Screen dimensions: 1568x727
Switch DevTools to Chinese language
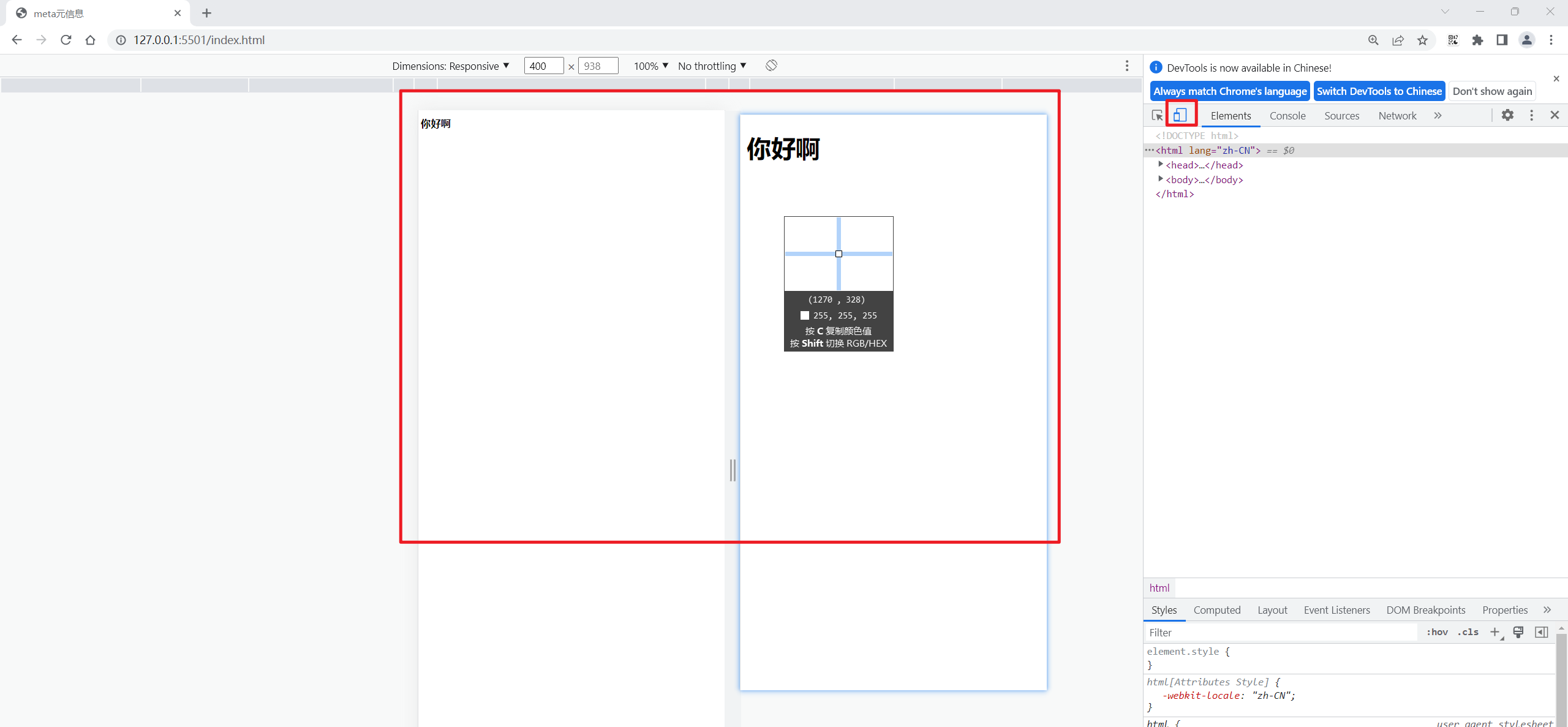point(1379,91)
